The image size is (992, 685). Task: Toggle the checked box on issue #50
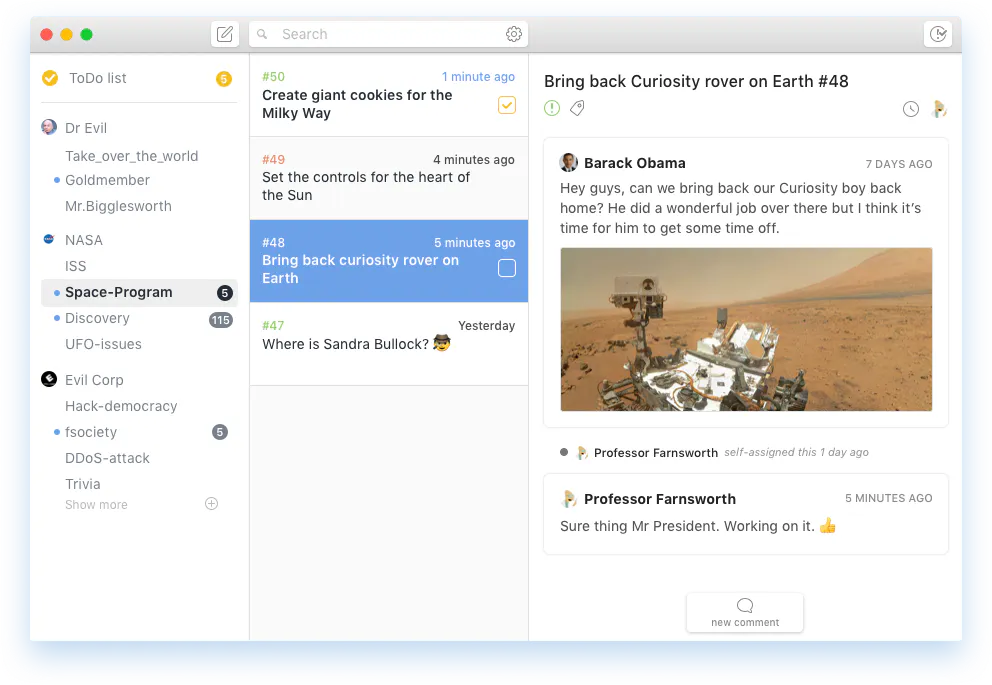[x=507, y=105]
